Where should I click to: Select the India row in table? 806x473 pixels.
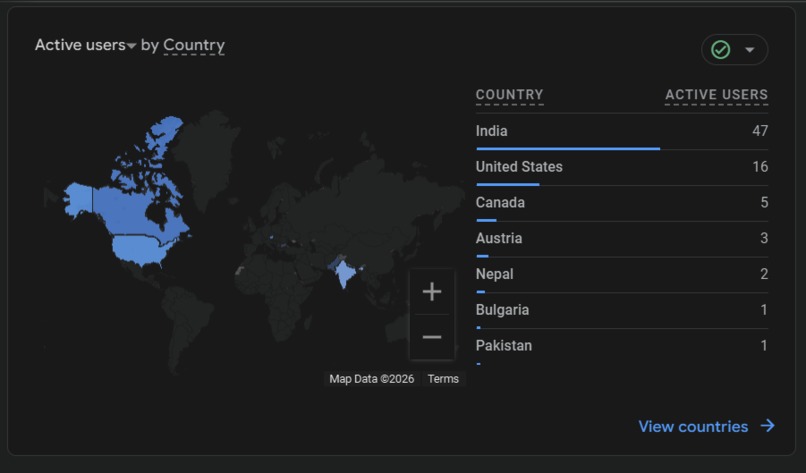622,132
